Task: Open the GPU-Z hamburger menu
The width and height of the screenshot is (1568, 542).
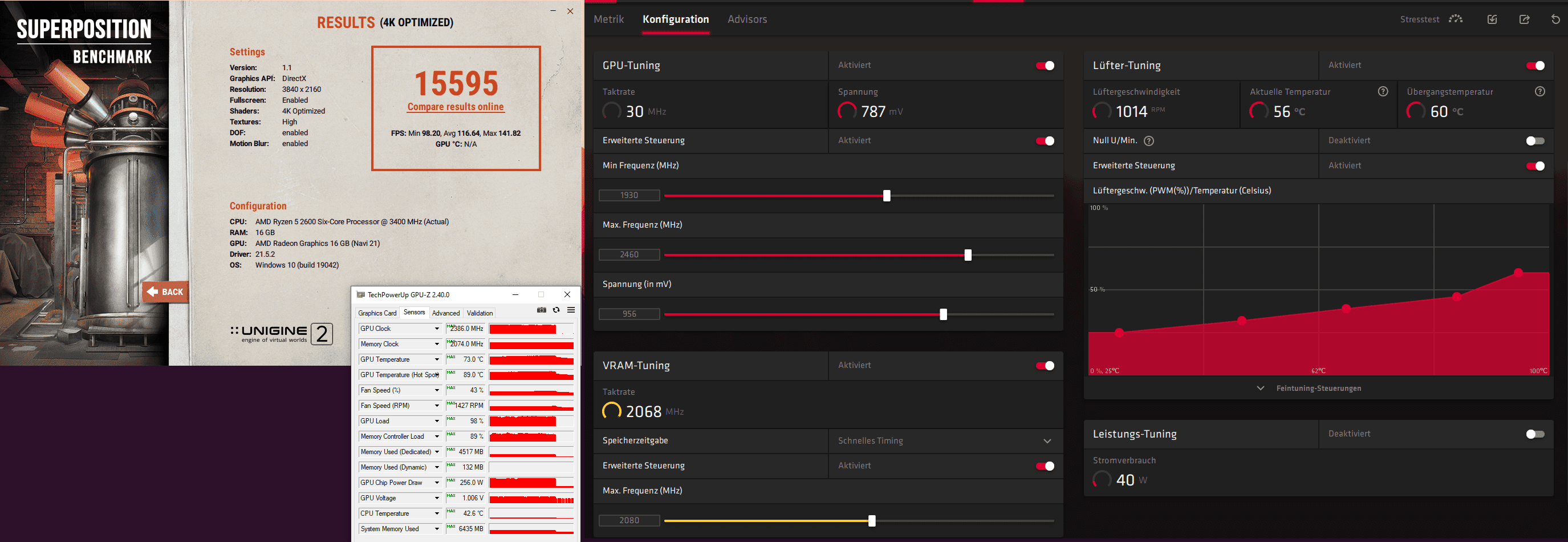Action: [571, 310]
